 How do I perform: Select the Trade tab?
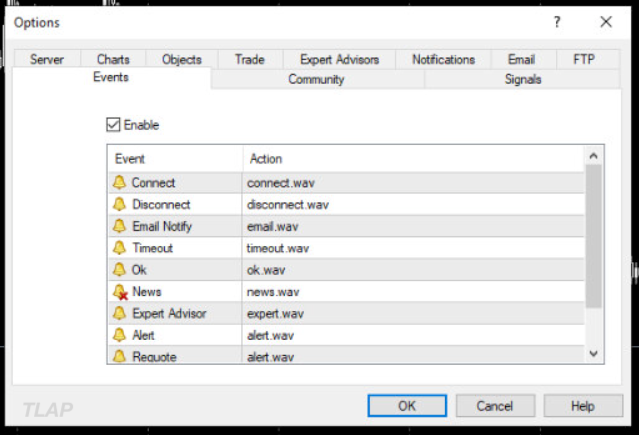pyautogui.click(x=250, y=60)
